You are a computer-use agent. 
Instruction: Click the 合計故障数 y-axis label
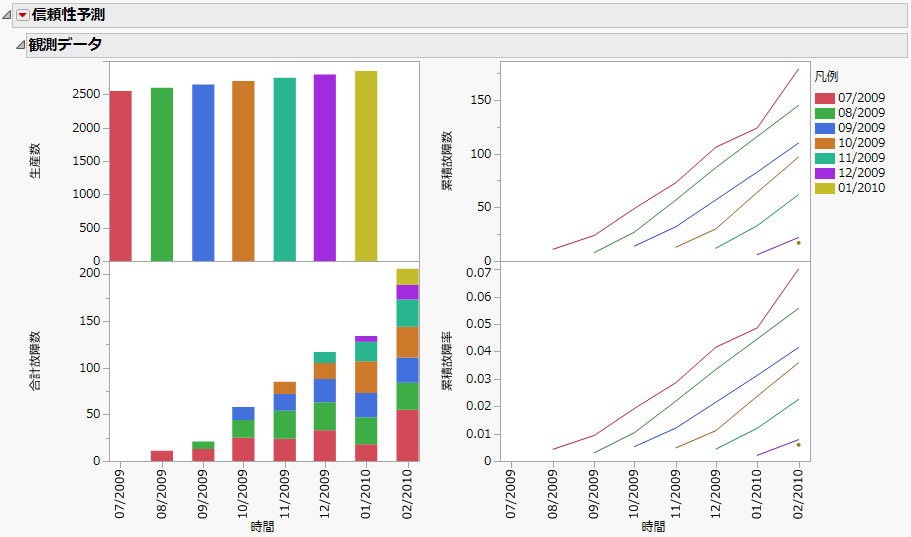point(35,360)
